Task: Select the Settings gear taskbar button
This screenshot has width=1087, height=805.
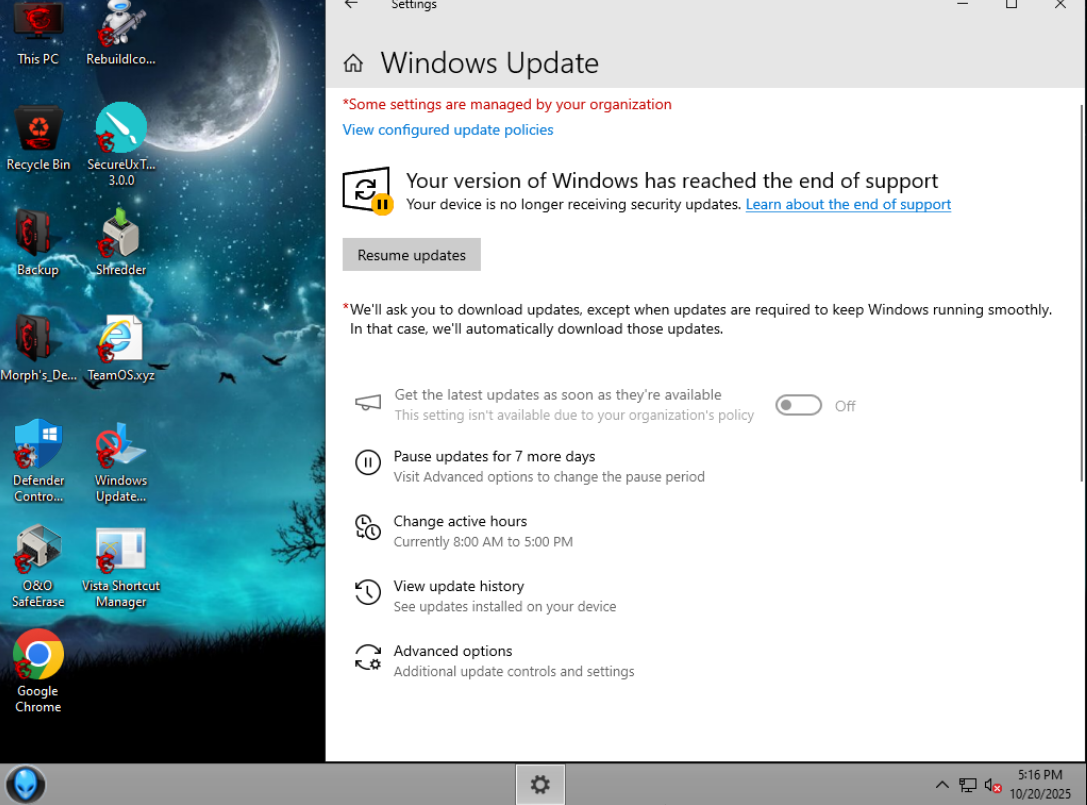Action: coord(540,784)
